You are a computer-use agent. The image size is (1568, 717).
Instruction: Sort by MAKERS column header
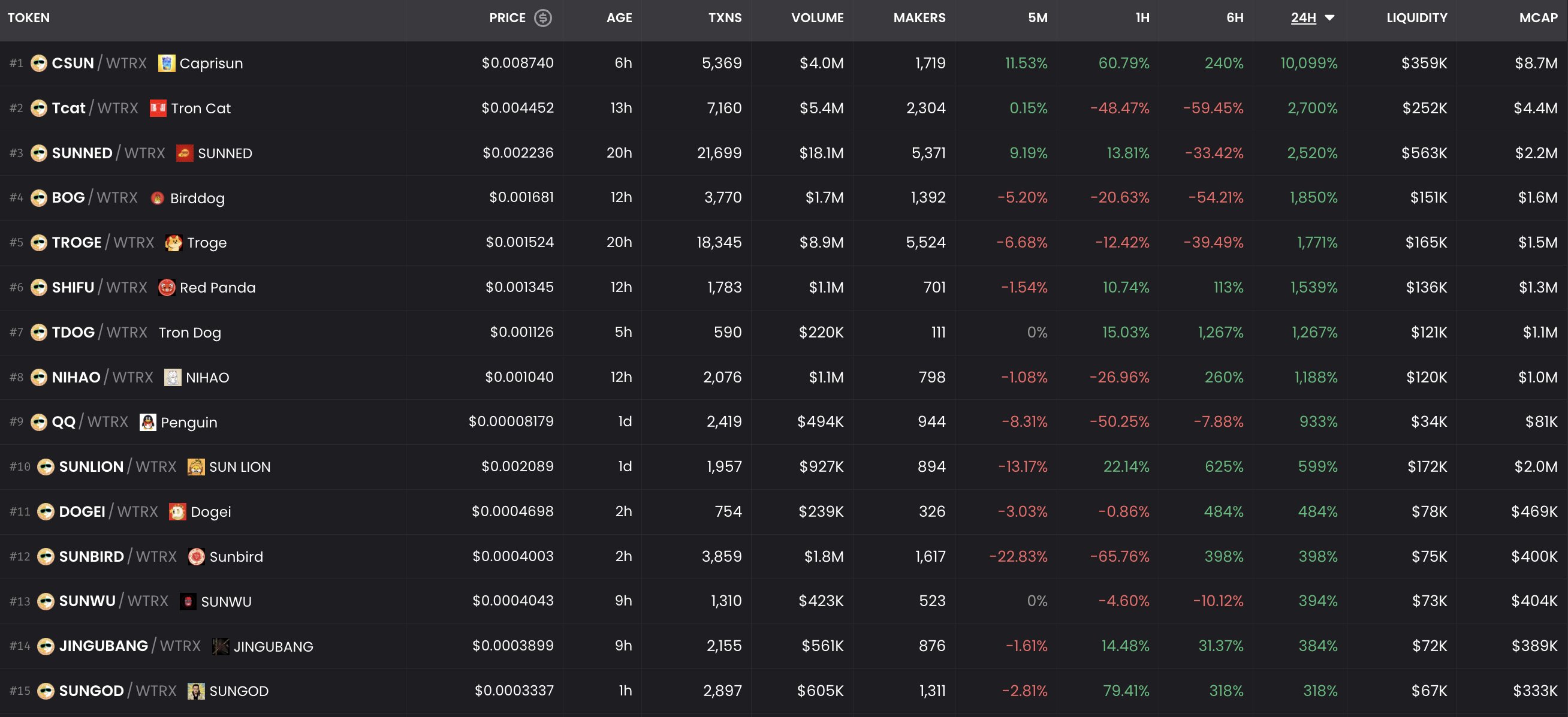click(x=918, y=17)
